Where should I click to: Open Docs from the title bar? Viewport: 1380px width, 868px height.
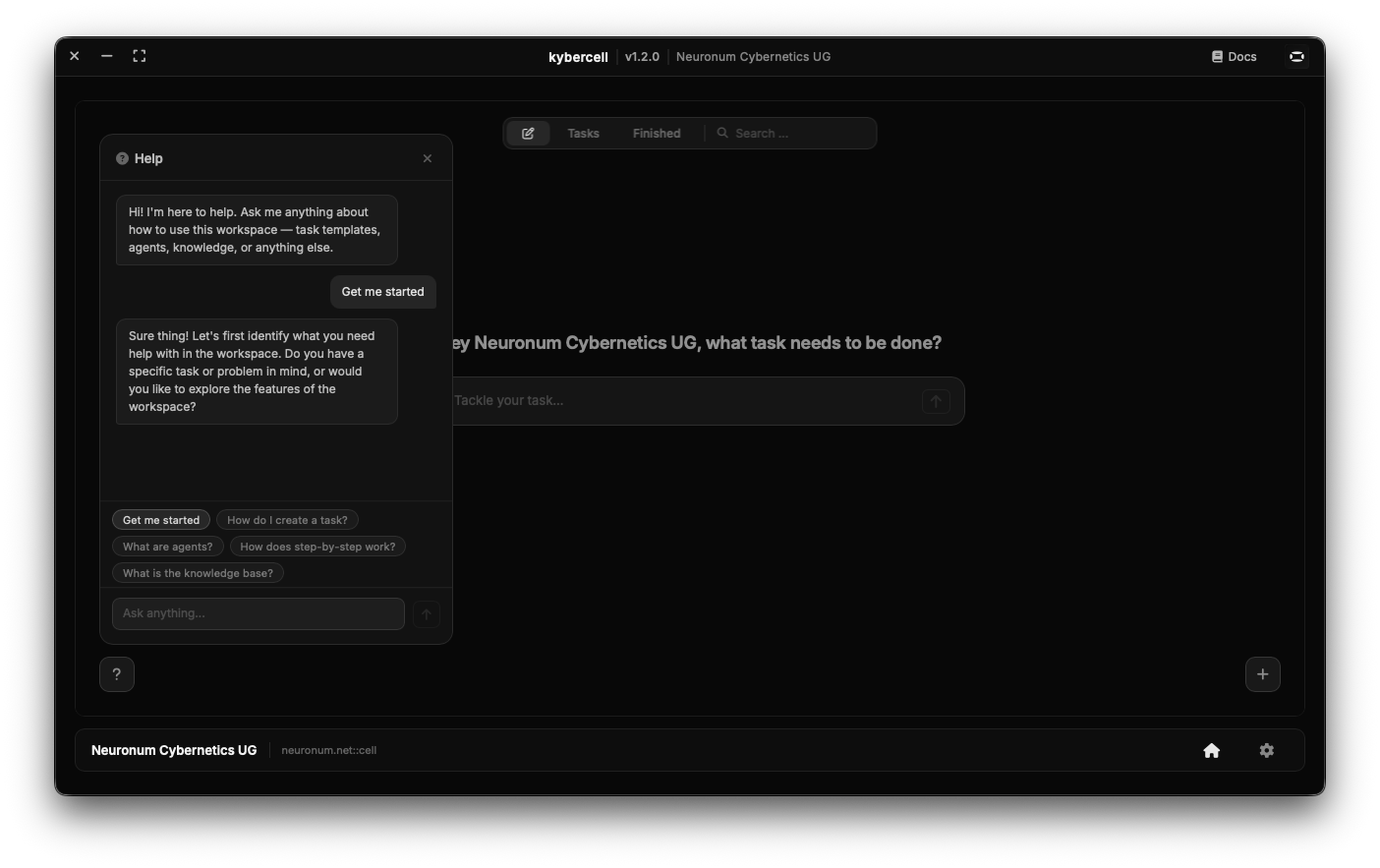[x=1234, y=57]
